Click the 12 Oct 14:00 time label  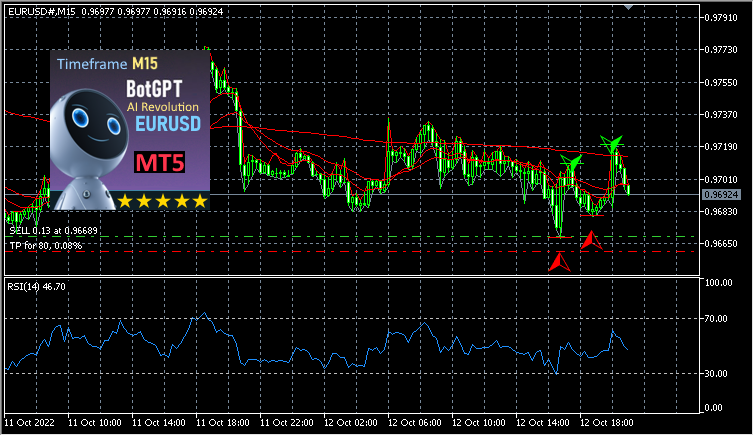[542, 423]
